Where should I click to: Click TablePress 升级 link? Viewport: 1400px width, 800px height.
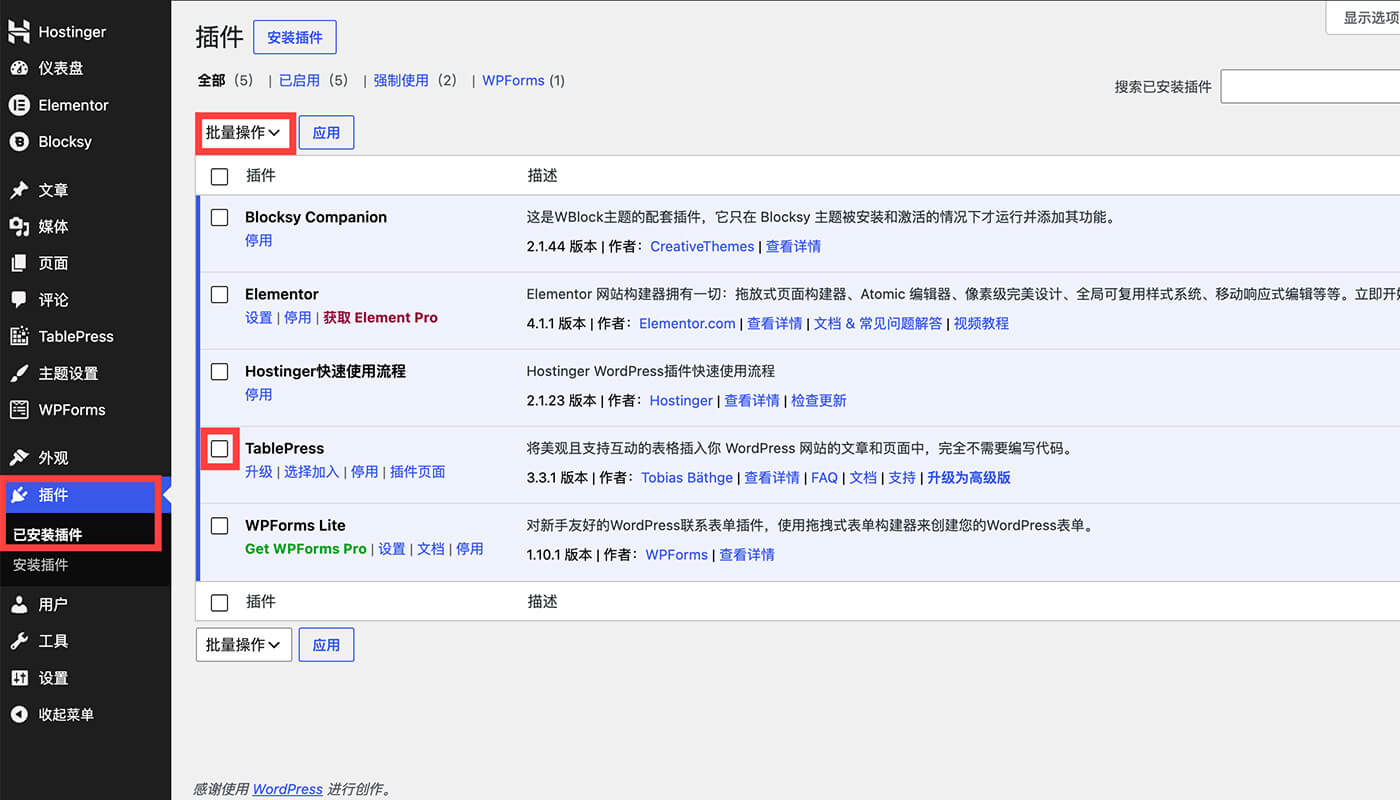click(259, 472)
